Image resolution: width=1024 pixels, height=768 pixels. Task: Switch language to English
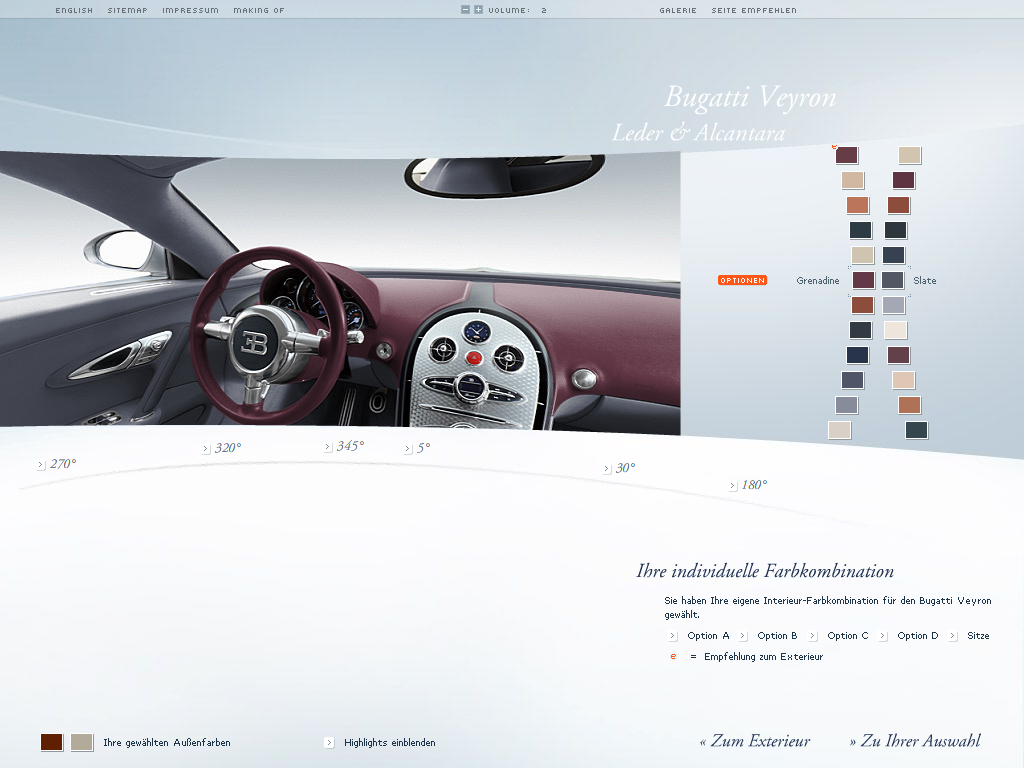click(x=74, y=10)
